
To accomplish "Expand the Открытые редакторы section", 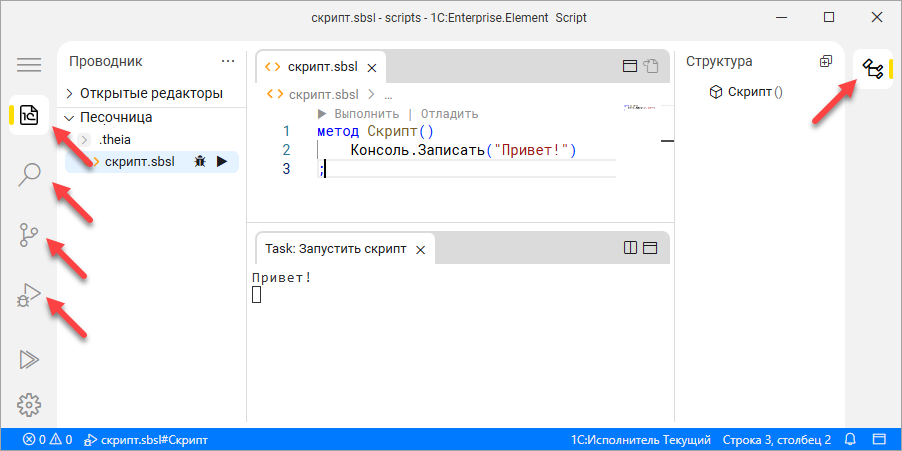I will tap(70, 93).
